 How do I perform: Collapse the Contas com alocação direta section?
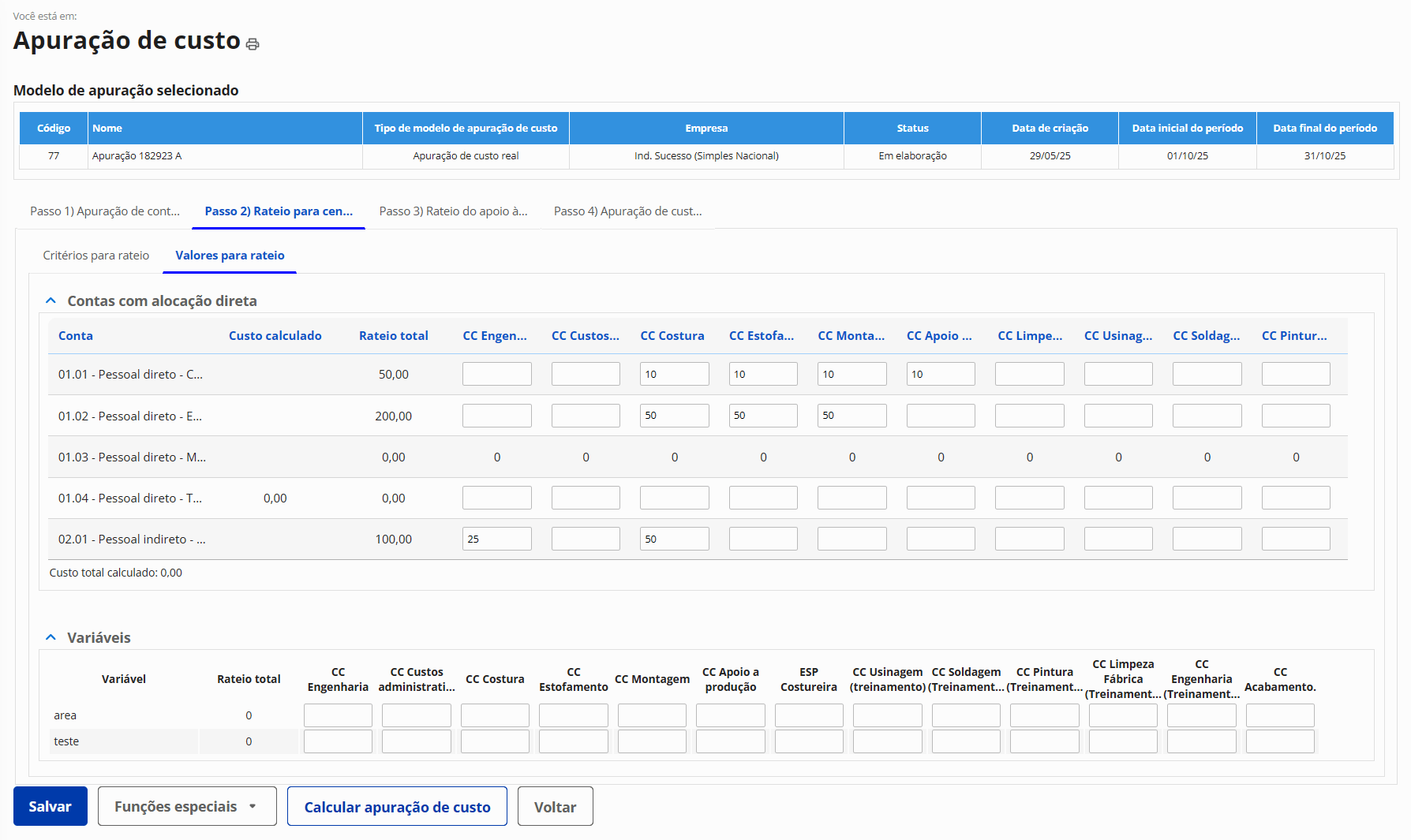(x=51, y=301)
